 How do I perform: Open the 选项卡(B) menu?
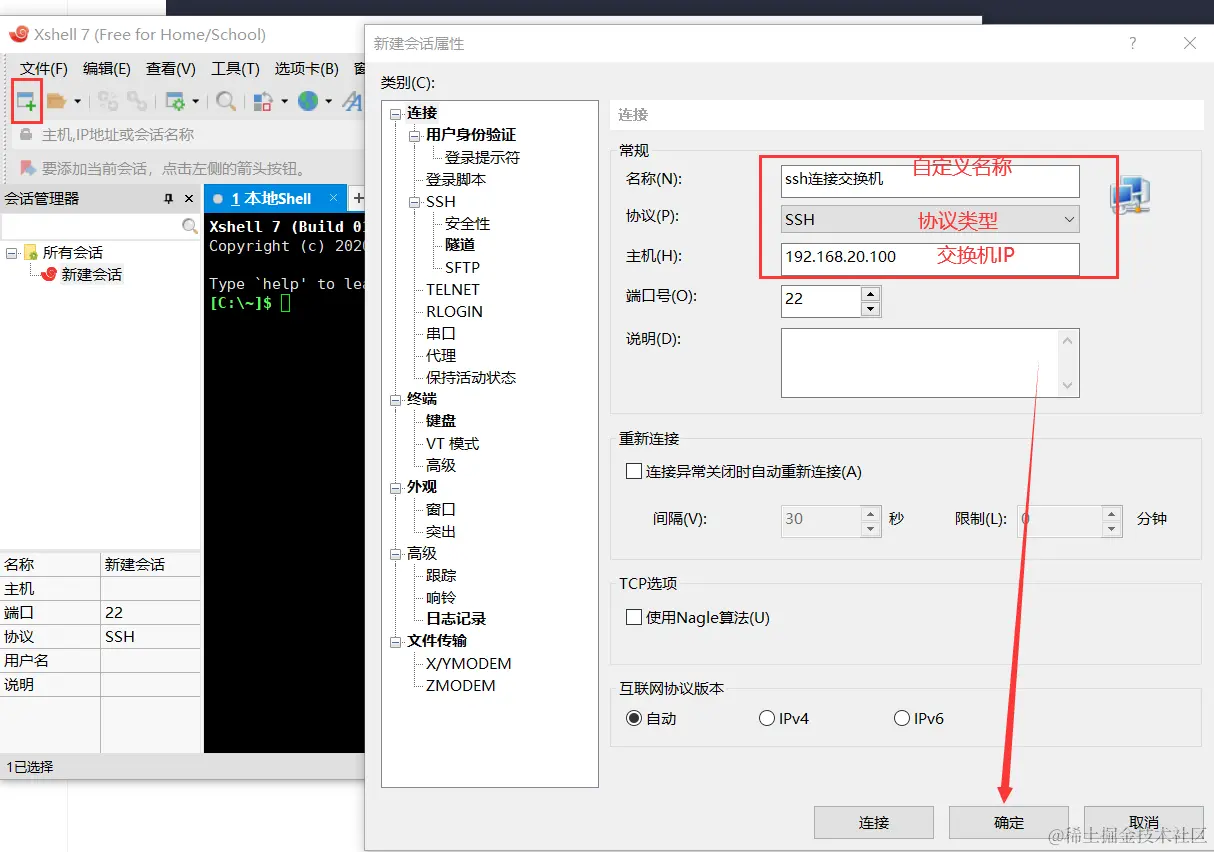click(307, 69)
